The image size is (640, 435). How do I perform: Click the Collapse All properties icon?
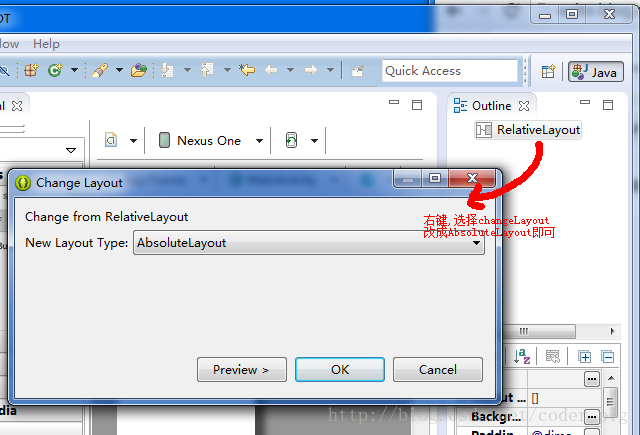pos(608,357)
